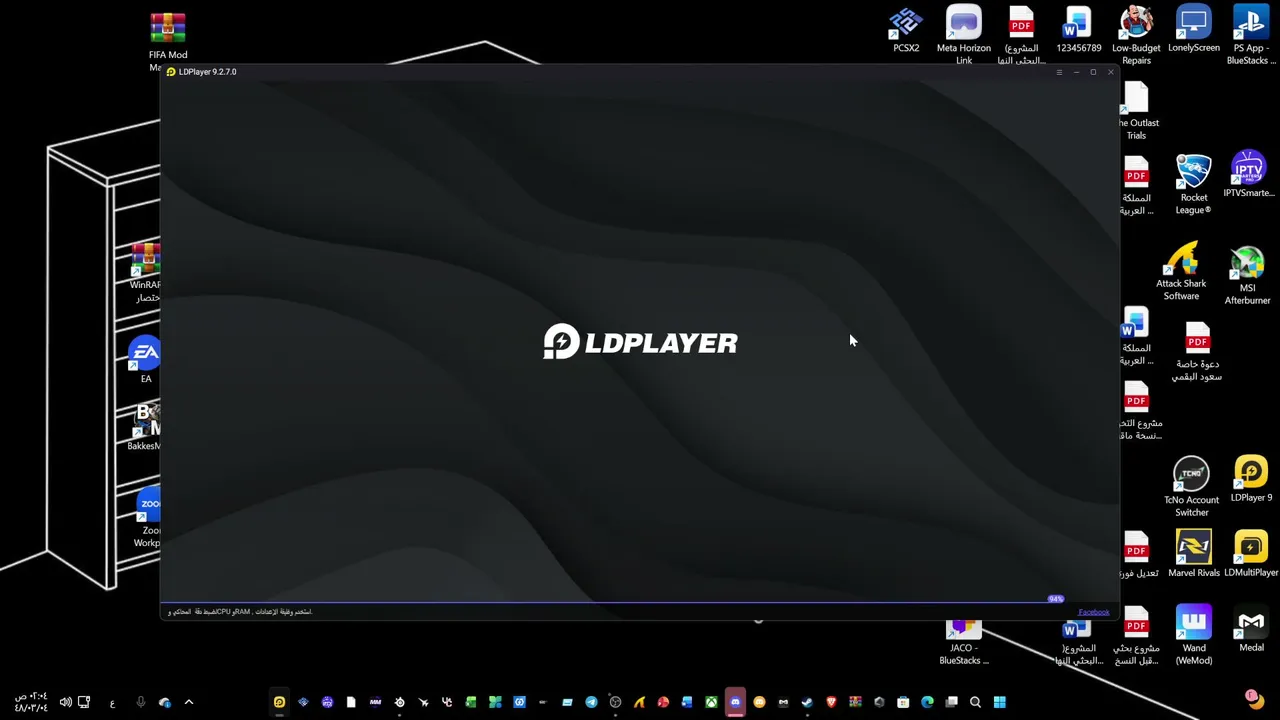Viewport: 1280px width, 720px height.
Task: Launch Medal from the desktop
Action: [1251, 630]
